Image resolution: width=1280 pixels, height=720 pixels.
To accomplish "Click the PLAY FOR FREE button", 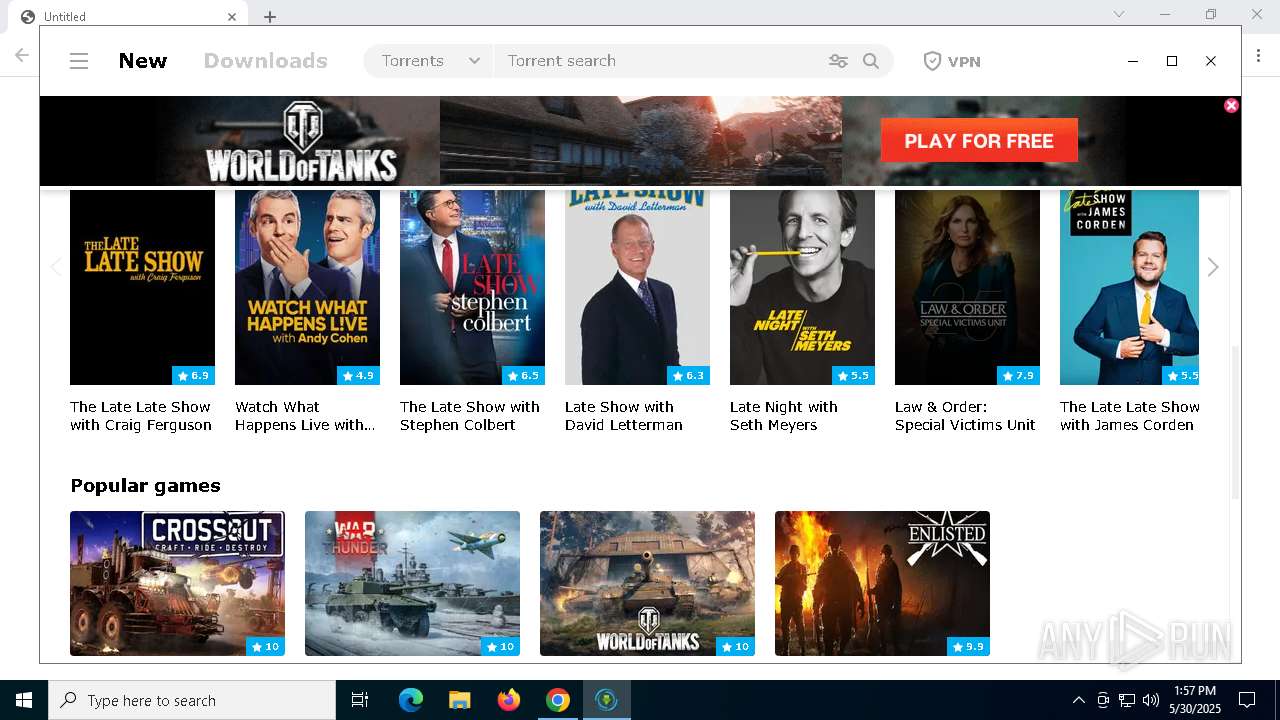I will pyautogui.click(x=979, y=141).
